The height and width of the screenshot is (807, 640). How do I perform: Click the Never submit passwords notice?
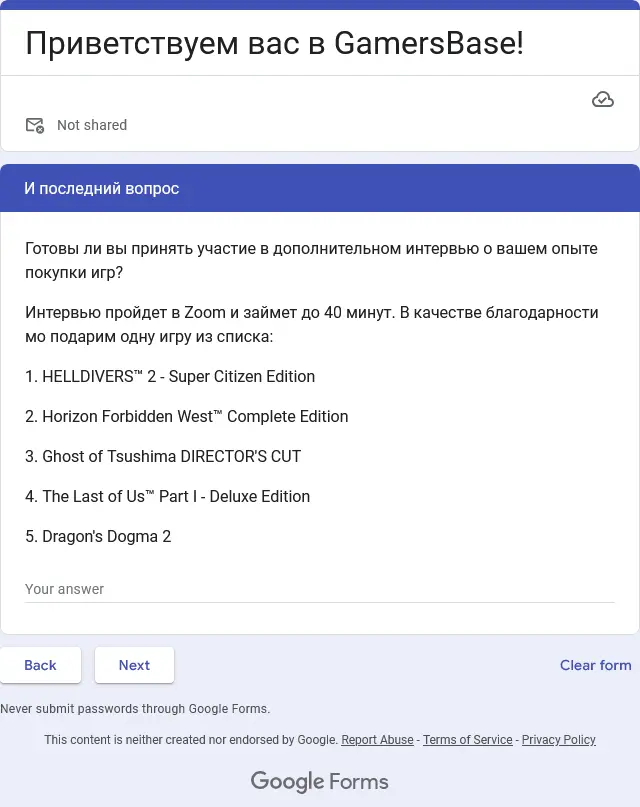coord(135,709)
